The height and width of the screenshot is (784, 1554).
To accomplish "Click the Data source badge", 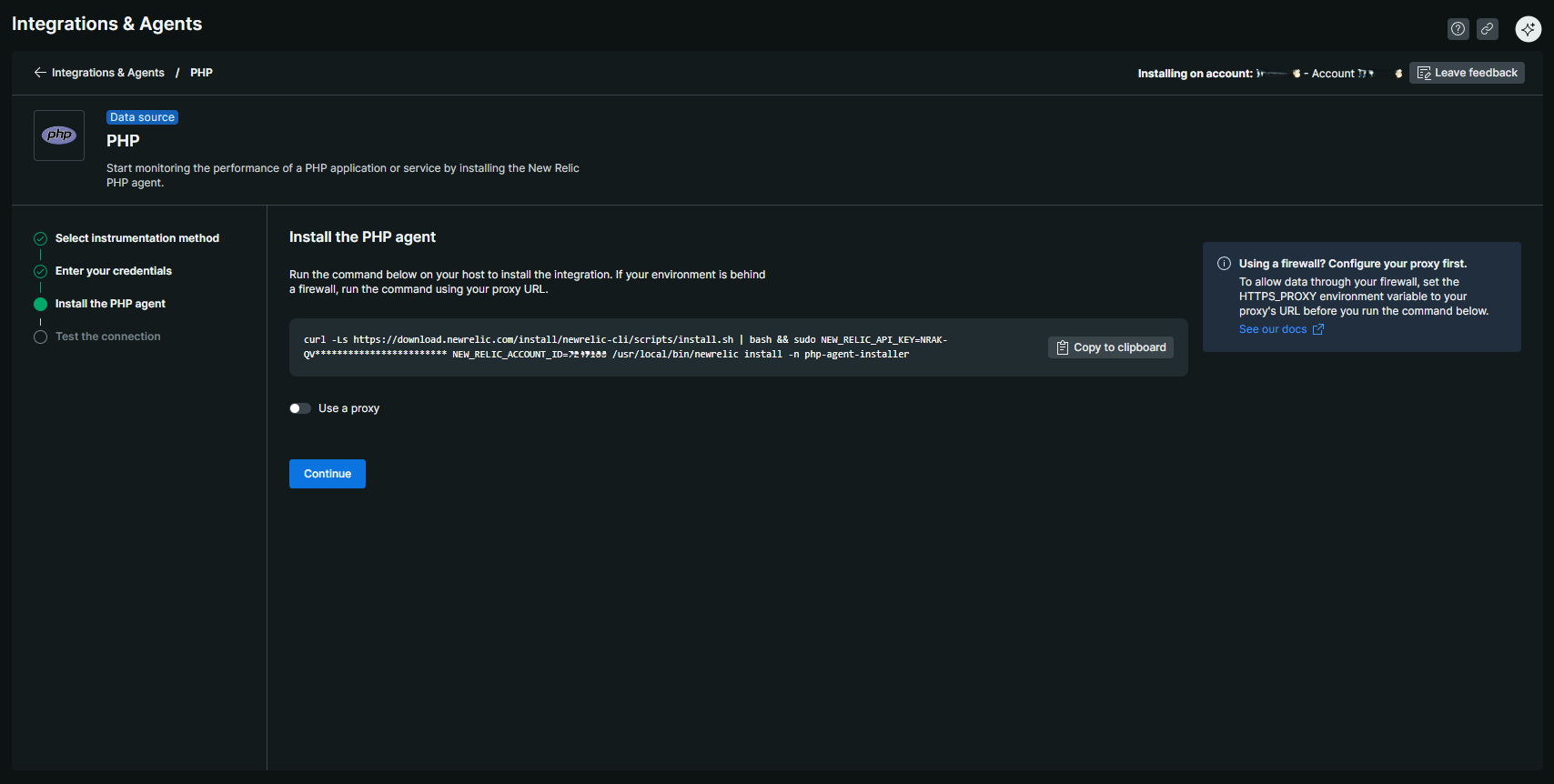I will [142, 117].
